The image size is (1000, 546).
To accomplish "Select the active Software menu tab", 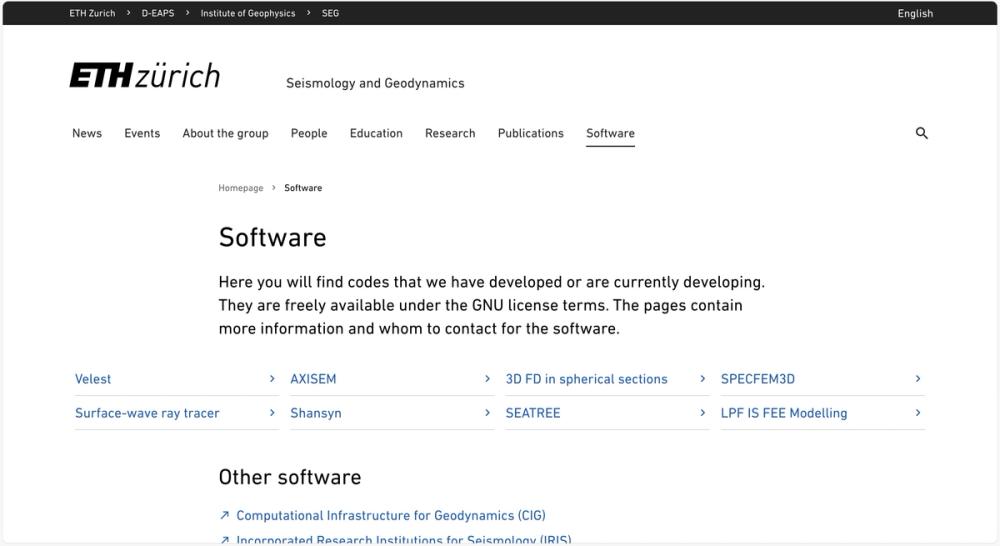I will pos(610,133).
